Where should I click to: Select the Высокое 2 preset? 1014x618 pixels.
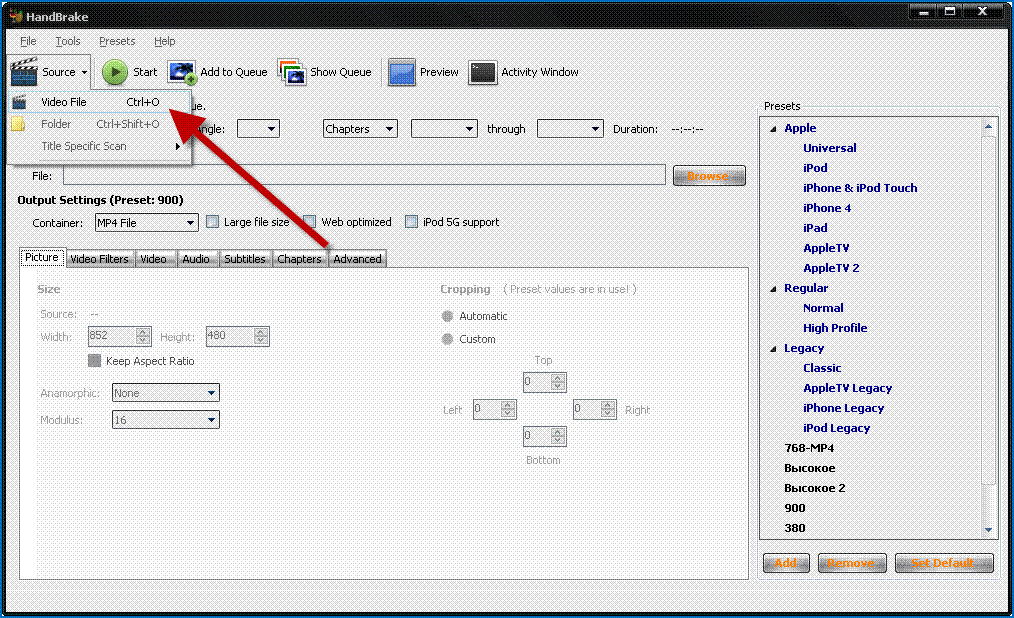[815, 489]
